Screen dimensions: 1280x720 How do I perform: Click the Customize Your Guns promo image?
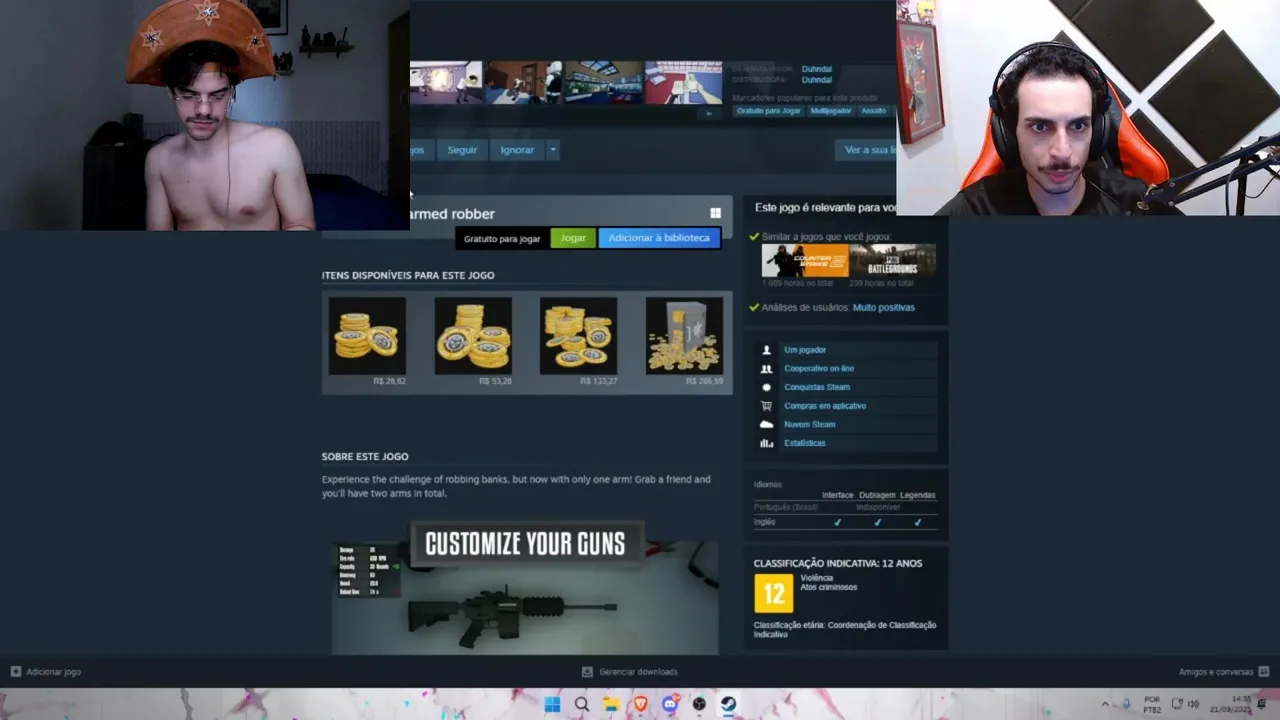[x=525, y=588]
